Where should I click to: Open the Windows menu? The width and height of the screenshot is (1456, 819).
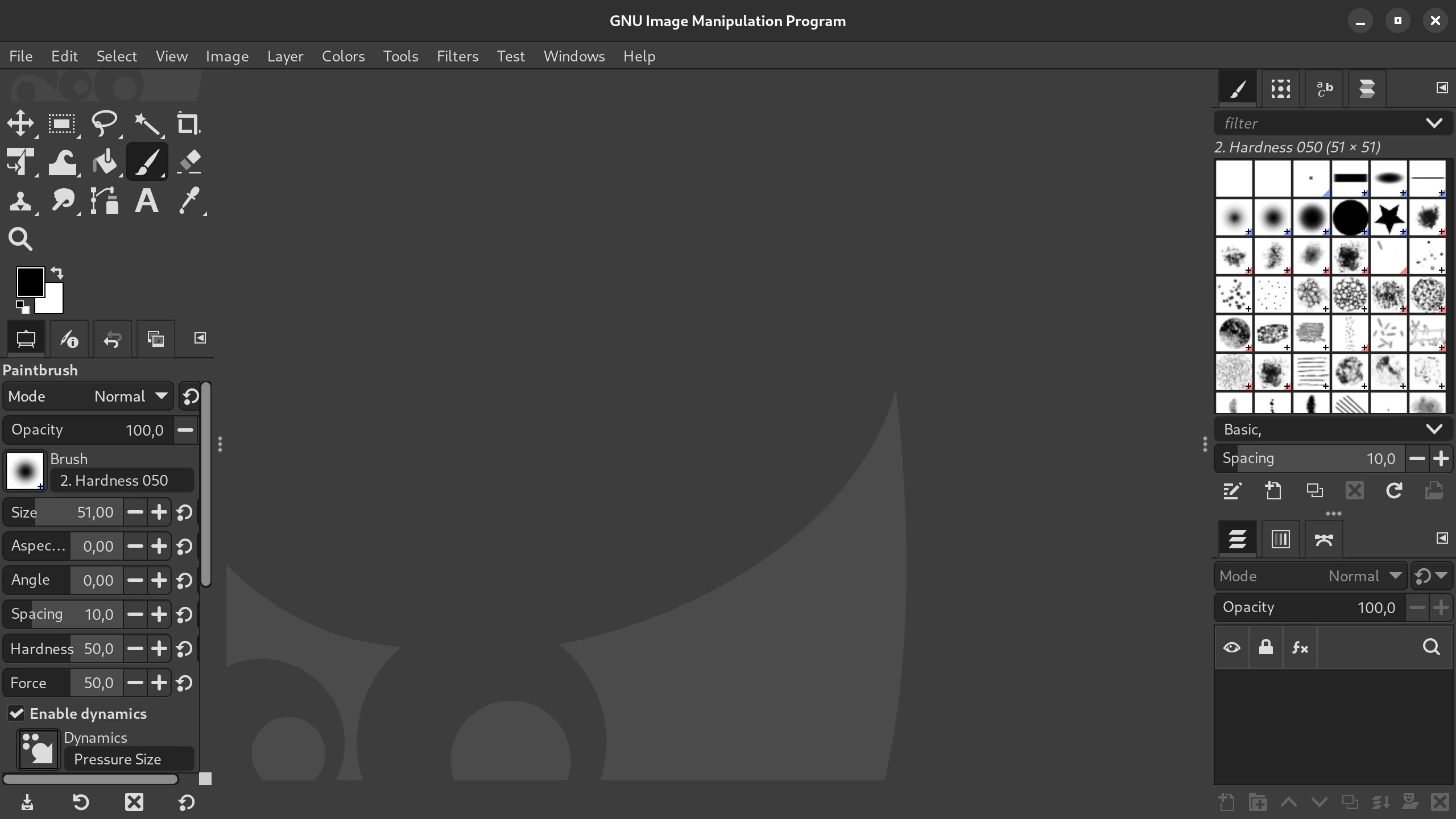(574, 56)
